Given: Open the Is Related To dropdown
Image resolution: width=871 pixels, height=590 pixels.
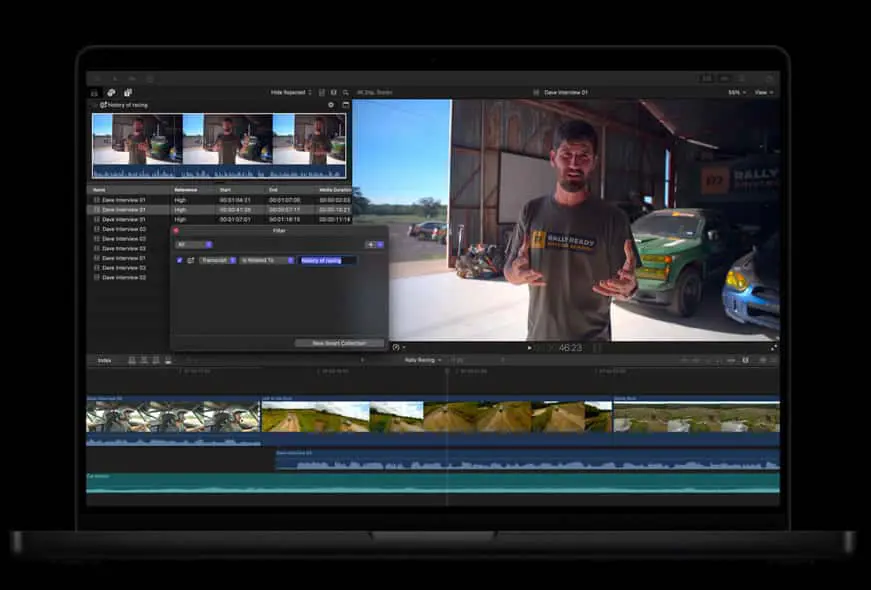Looking at the screenshot, I should click(x=267, y=260).
